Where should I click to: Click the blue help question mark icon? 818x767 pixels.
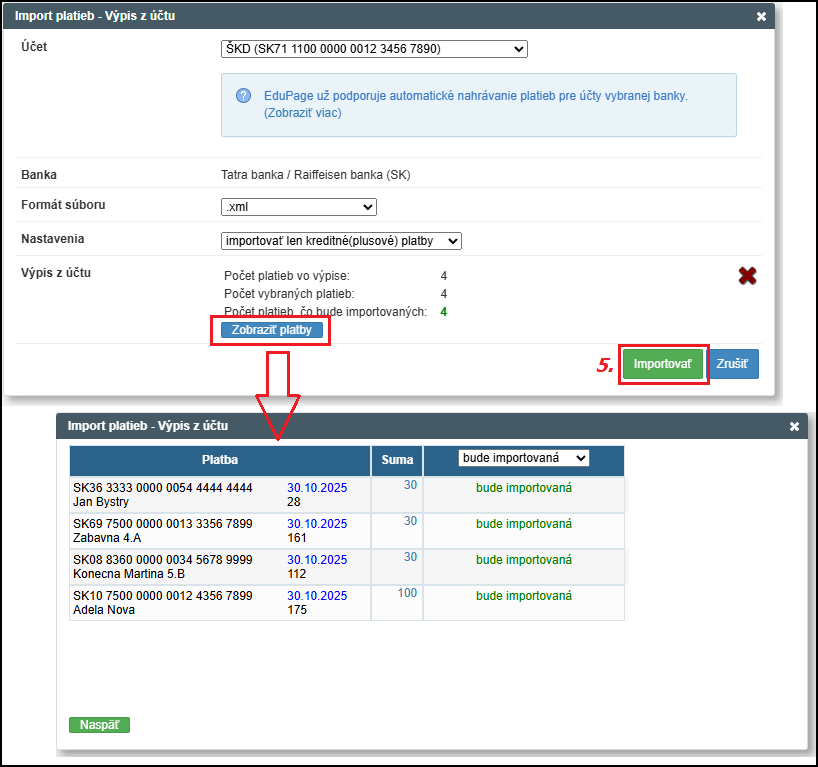click(243, 96)
